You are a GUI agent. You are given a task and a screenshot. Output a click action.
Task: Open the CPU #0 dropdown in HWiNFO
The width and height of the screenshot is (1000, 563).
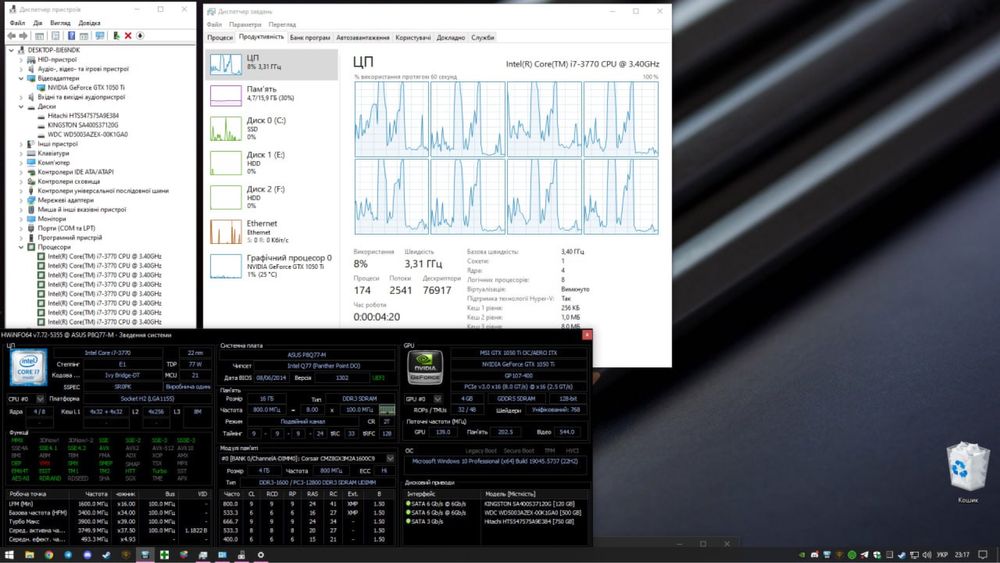[40, 399]
